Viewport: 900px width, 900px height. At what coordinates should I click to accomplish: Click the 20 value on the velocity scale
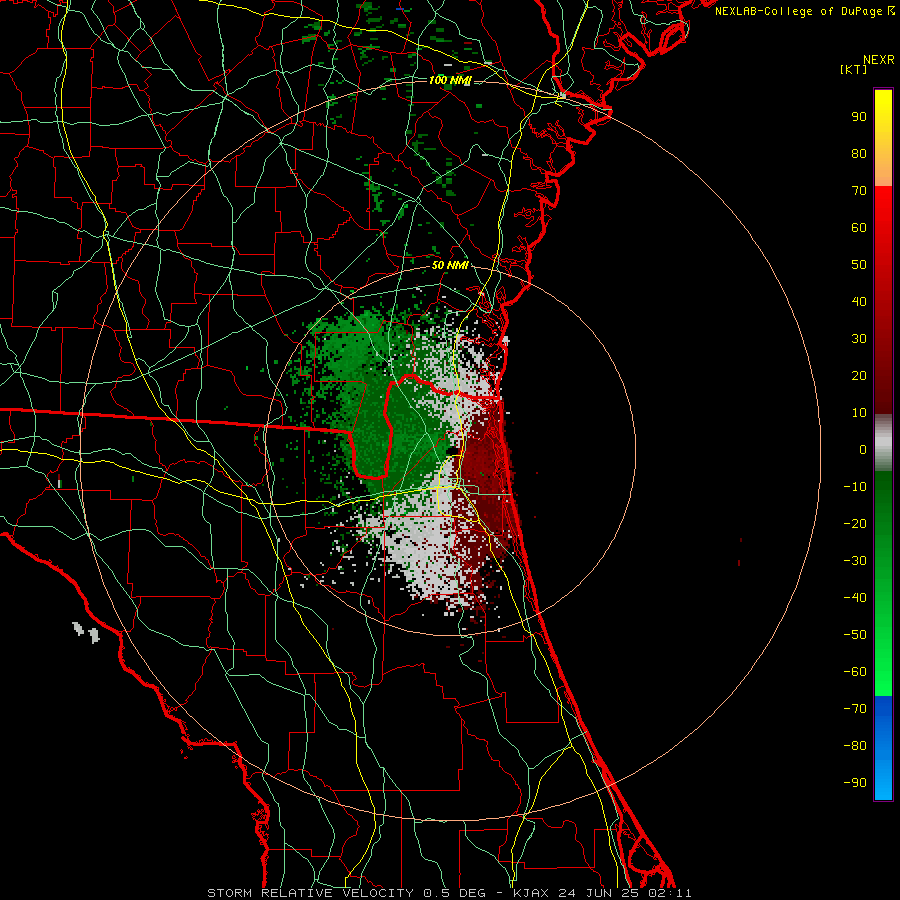859,375
